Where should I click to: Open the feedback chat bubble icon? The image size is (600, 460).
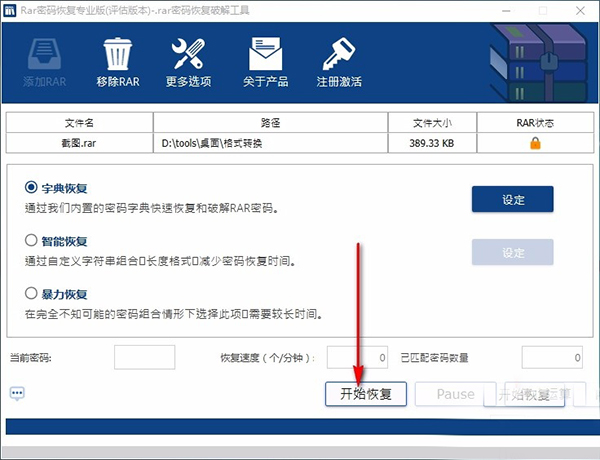(17, 393)
